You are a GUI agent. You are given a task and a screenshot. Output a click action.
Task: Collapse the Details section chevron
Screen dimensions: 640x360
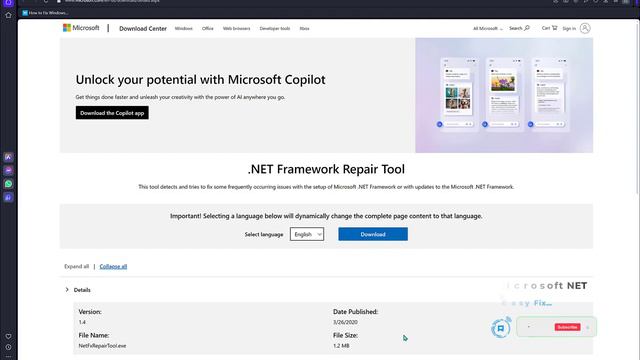(x=67, y=289)
